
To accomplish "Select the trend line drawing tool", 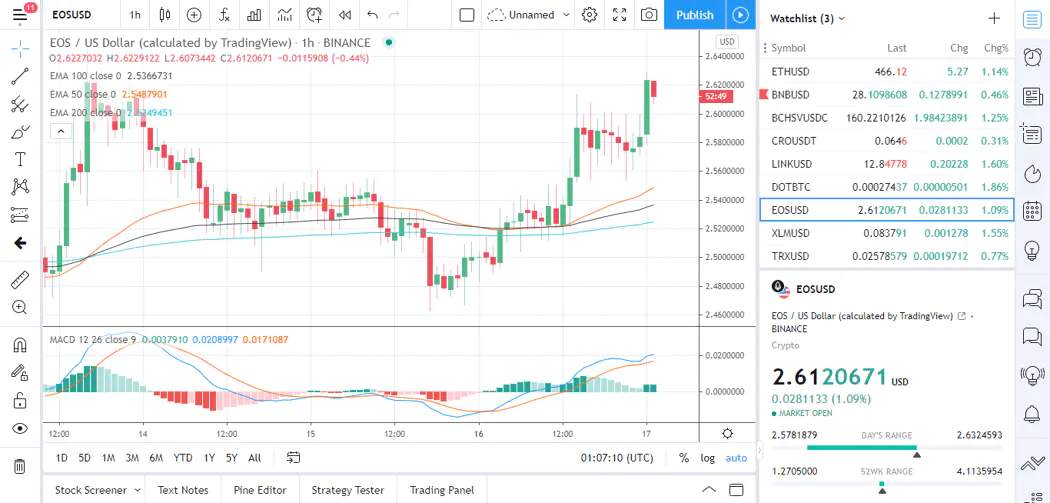I will (20, 76).
